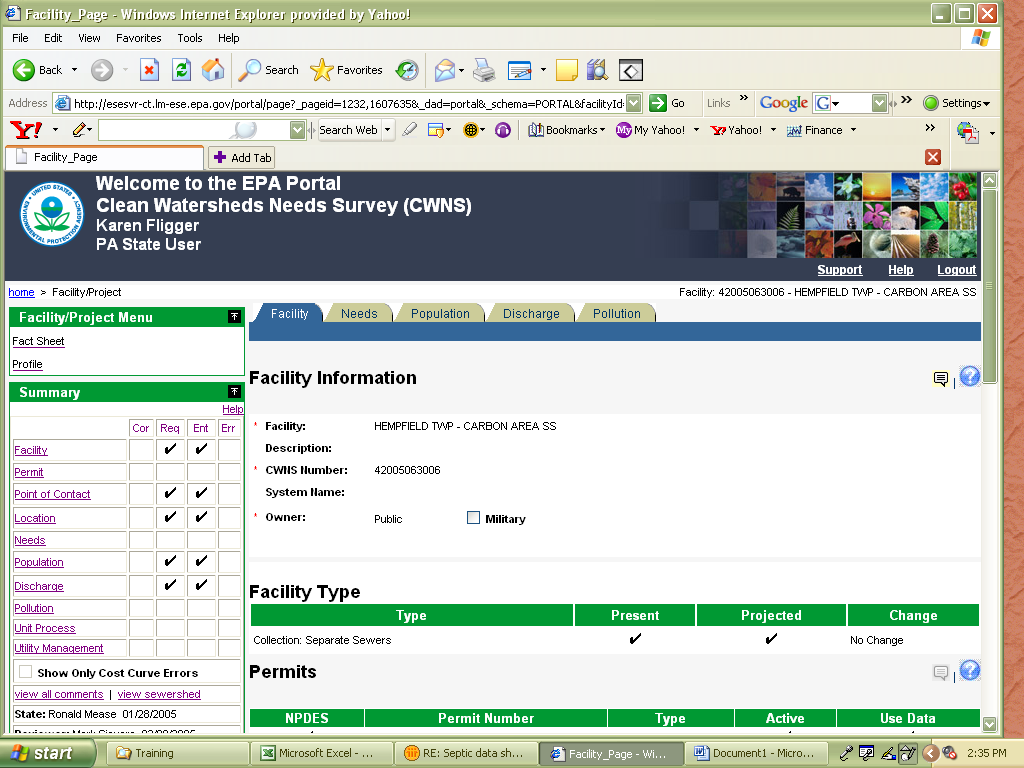Click the Start button on taskbar
This screenshot has width=1024, height=768.
tap(46, 753)
